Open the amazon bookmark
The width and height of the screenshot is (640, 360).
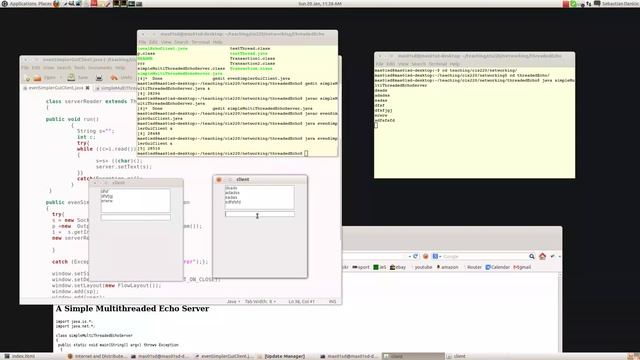click(x=447, y=267)
